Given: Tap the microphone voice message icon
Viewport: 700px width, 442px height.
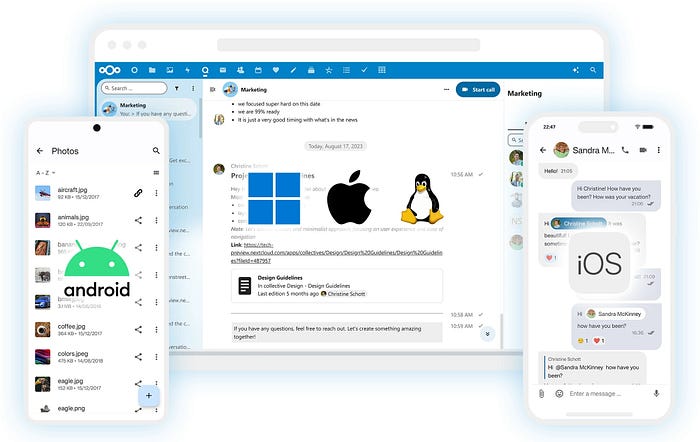Looking at the screenshot, I should tap(656, 394).
